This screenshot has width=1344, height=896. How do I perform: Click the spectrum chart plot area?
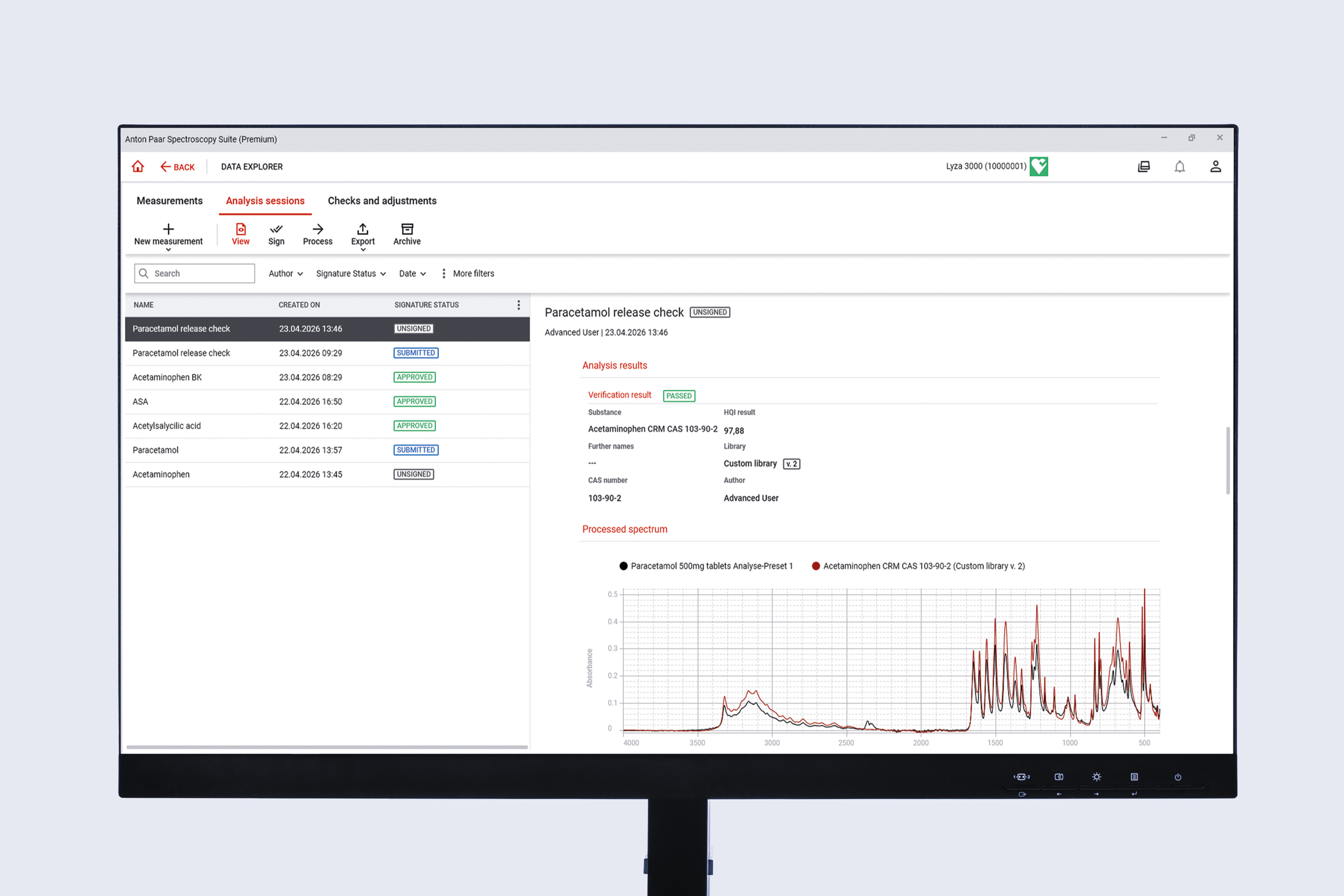pyautogui.click(x=892, y=660)
